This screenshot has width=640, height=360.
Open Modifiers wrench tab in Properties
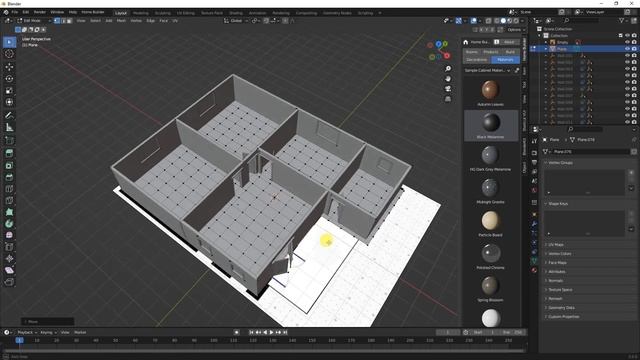[534, 224]
